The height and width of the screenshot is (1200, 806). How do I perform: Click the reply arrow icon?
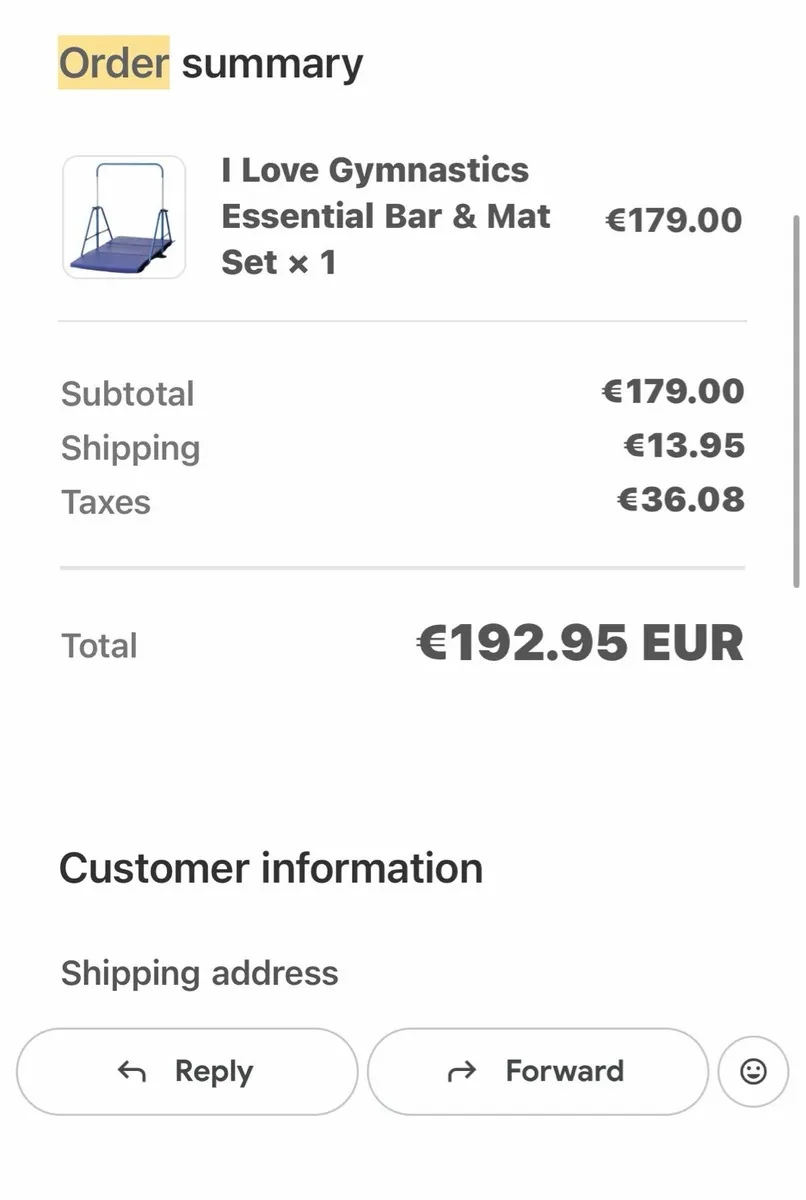[x=132, y=1072]
